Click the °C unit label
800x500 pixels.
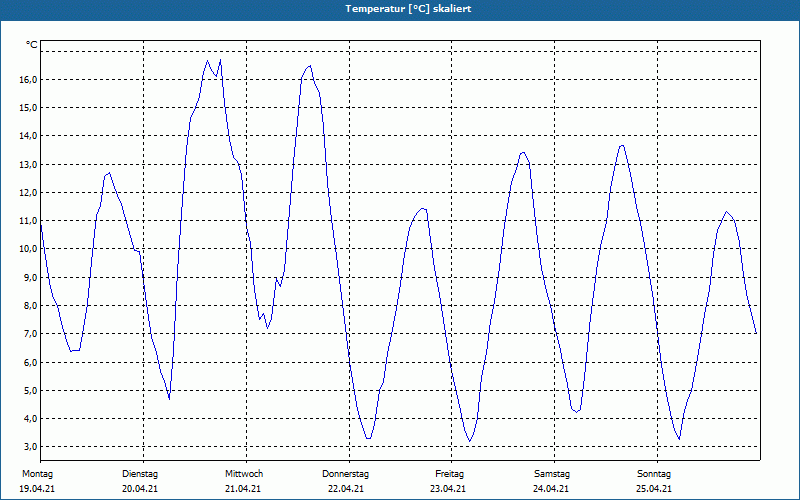click(32, 45)
